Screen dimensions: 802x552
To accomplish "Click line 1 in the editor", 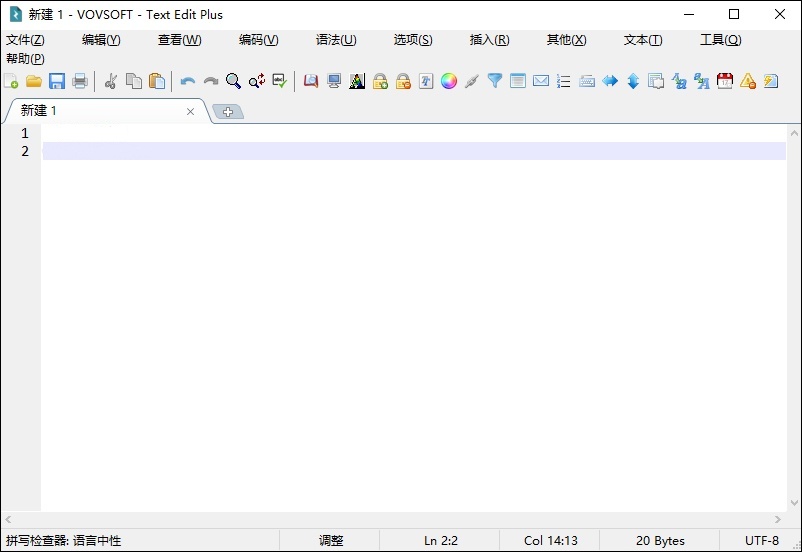I will click(413, 133).
